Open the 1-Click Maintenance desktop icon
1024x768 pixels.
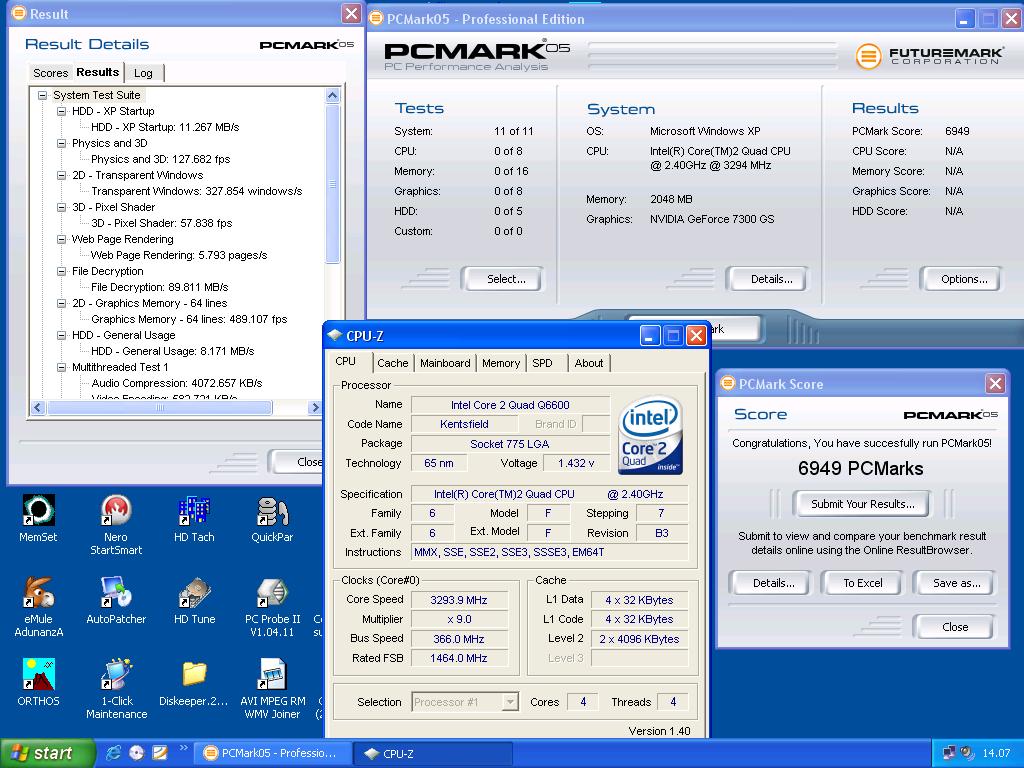point(116,675)
